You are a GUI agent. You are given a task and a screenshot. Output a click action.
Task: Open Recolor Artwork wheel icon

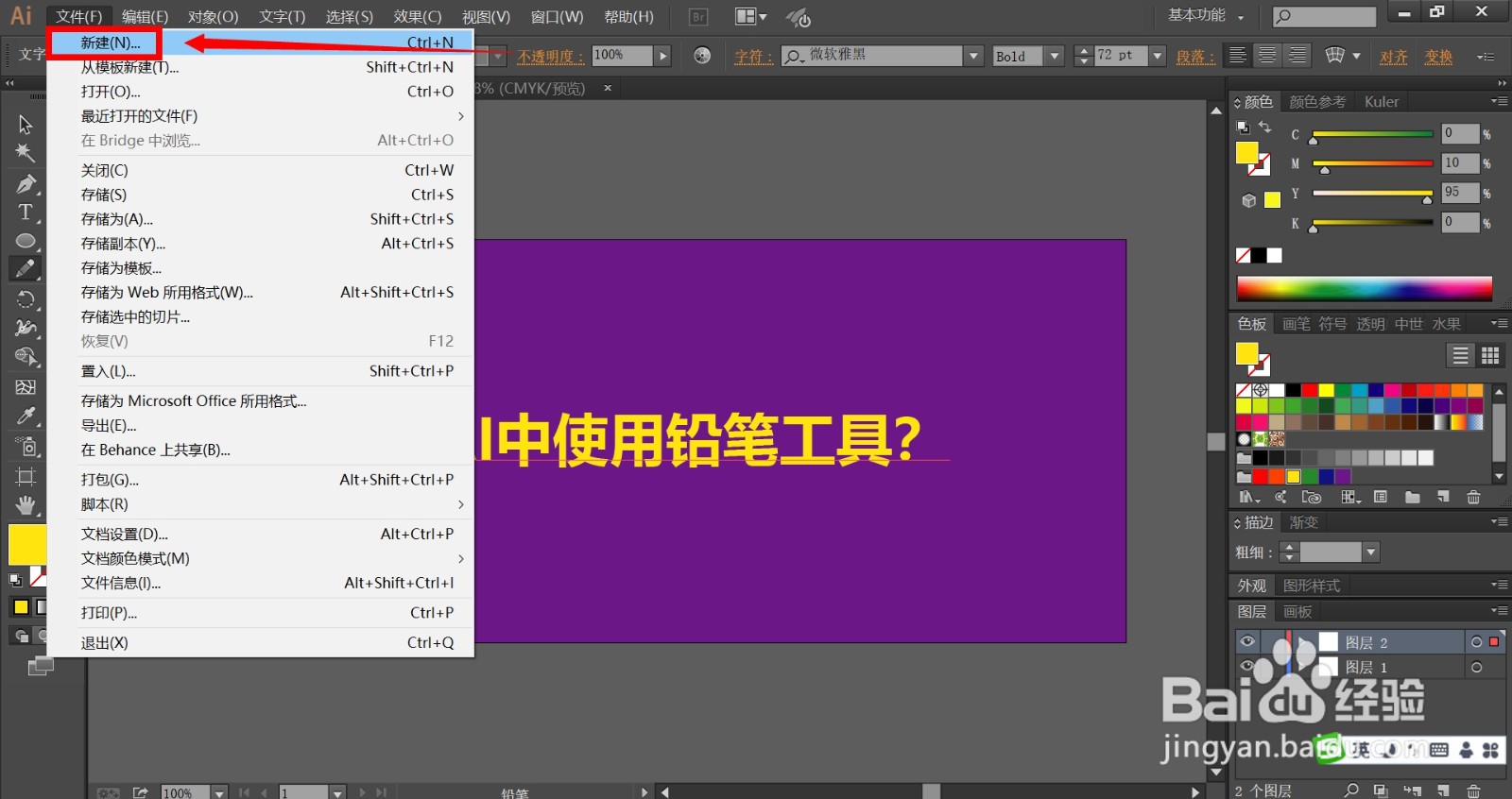click(x=702, y=56)
